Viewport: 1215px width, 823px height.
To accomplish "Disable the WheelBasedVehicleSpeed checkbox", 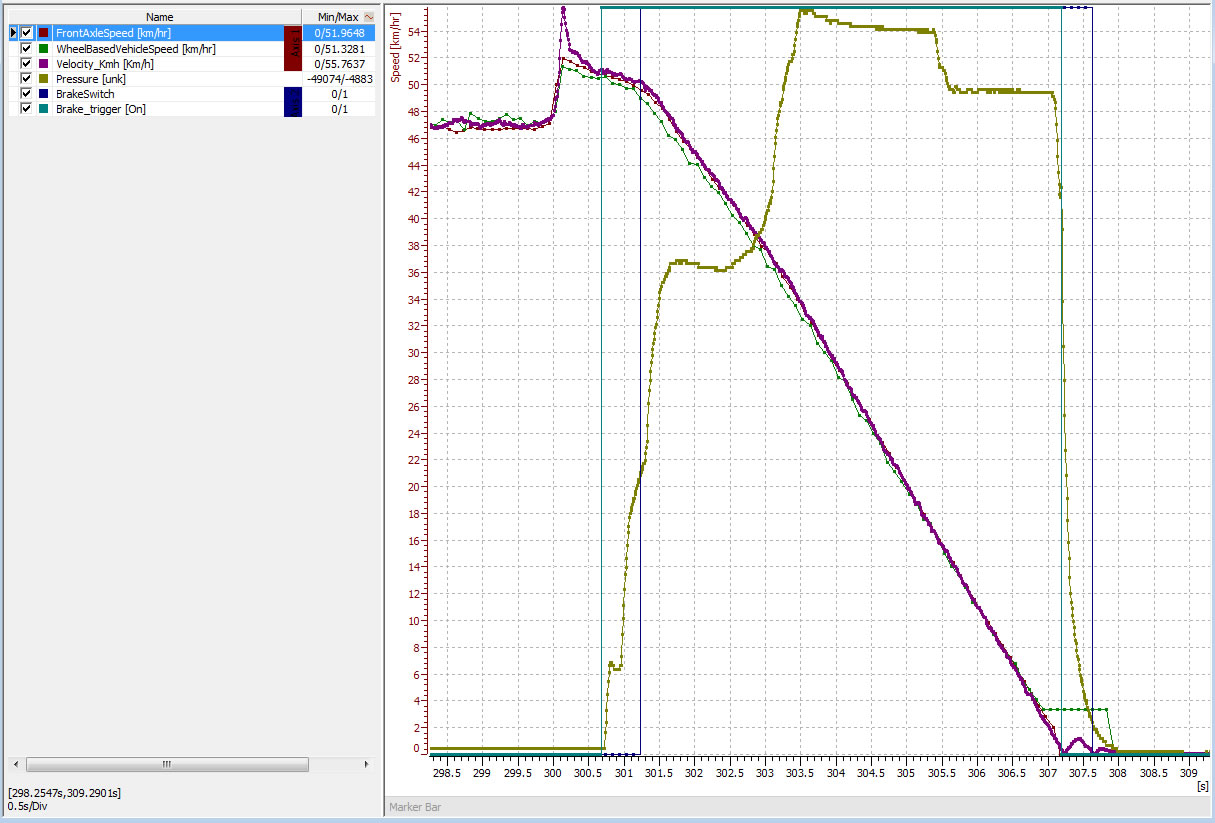I will click(x=25, y=47).
